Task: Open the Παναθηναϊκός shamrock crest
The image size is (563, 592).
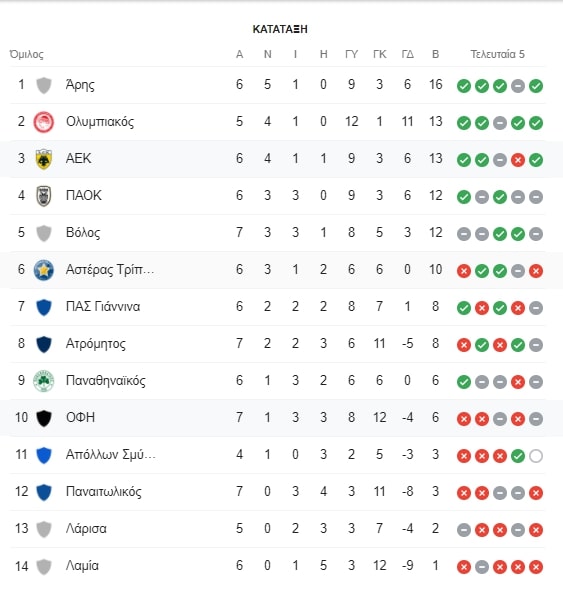Action: click(44, 381)
